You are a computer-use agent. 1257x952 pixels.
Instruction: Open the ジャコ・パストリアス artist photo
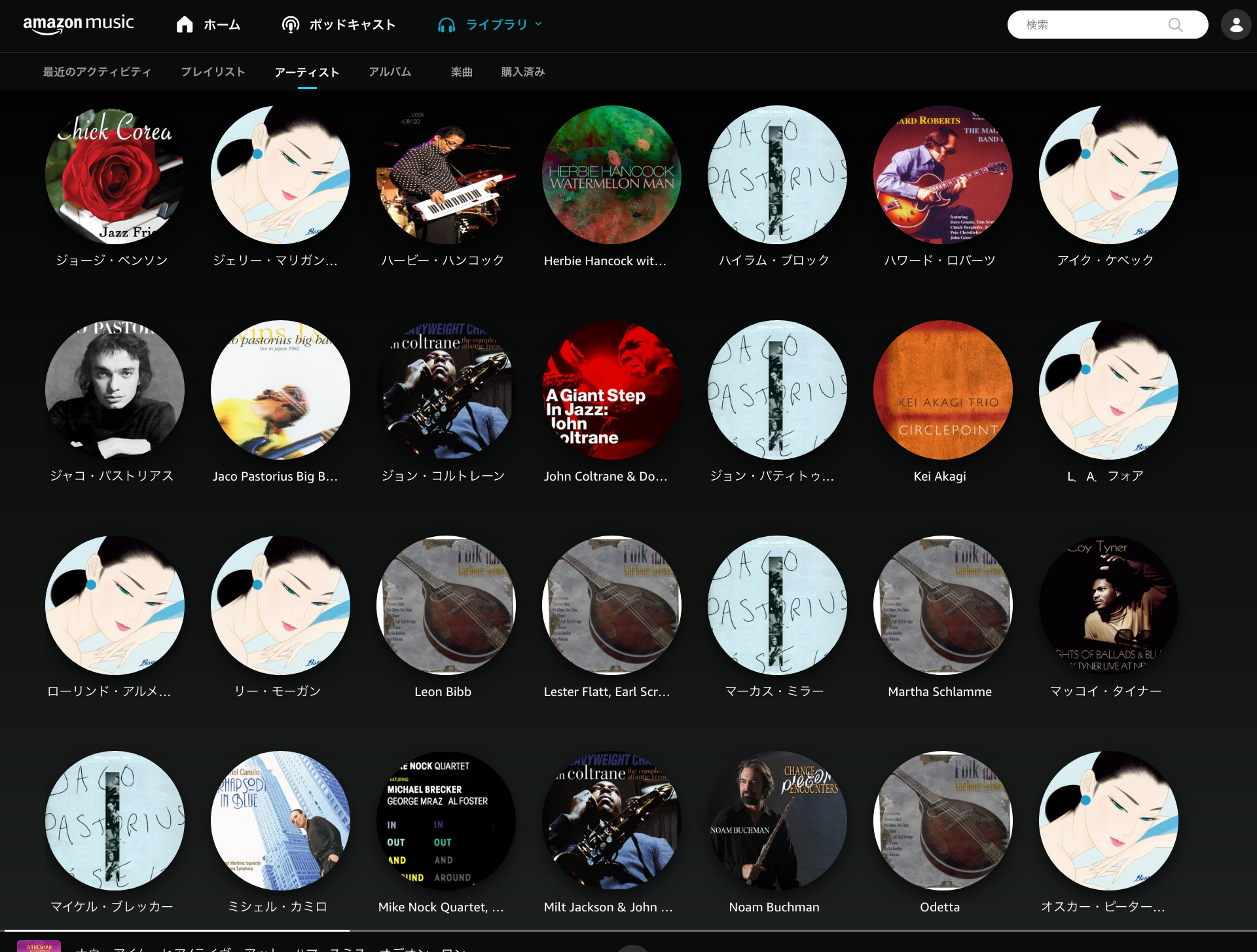(115, 390)
